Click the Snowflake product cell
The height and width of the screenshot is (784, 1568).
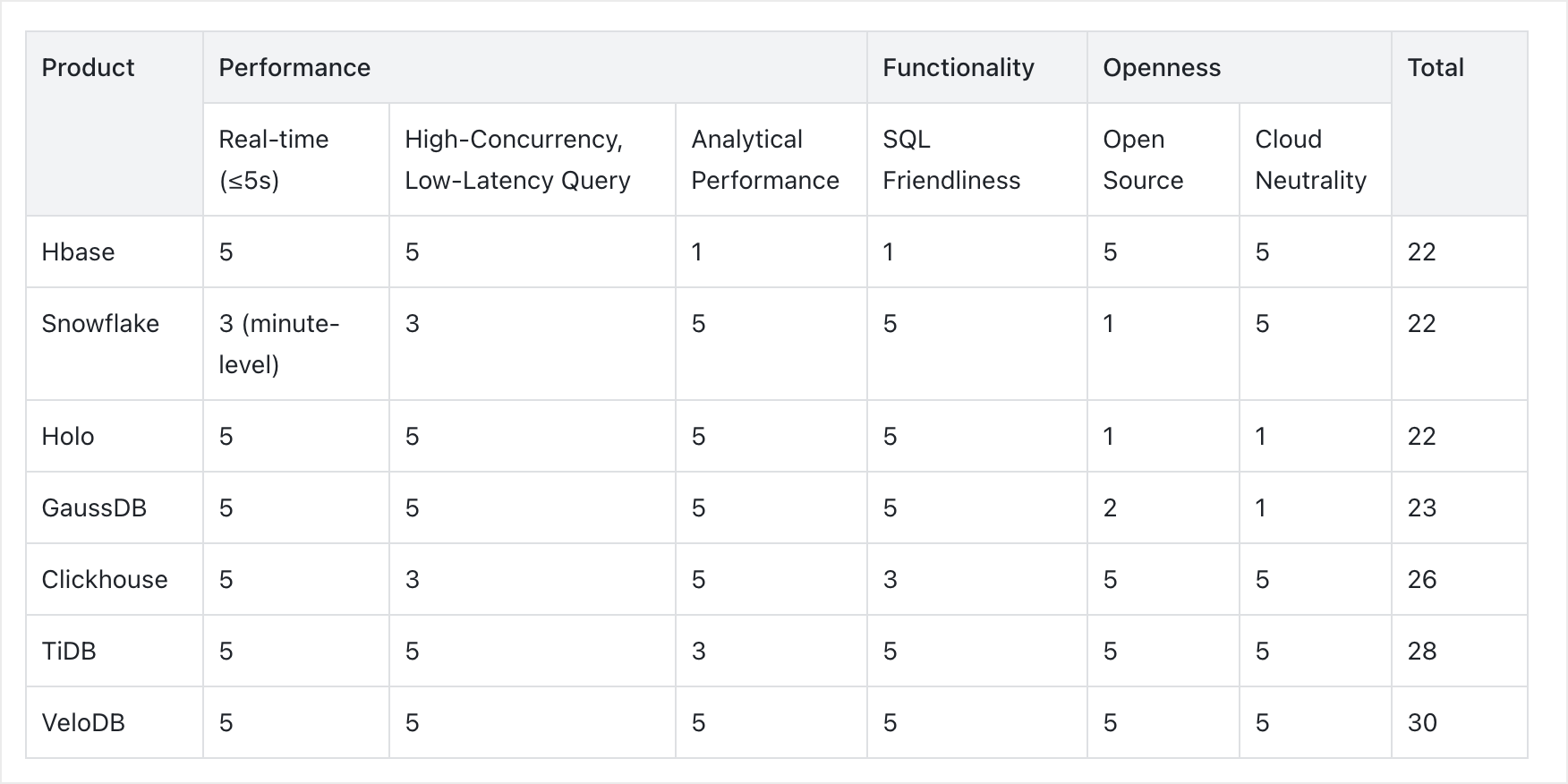pos(100,324)
